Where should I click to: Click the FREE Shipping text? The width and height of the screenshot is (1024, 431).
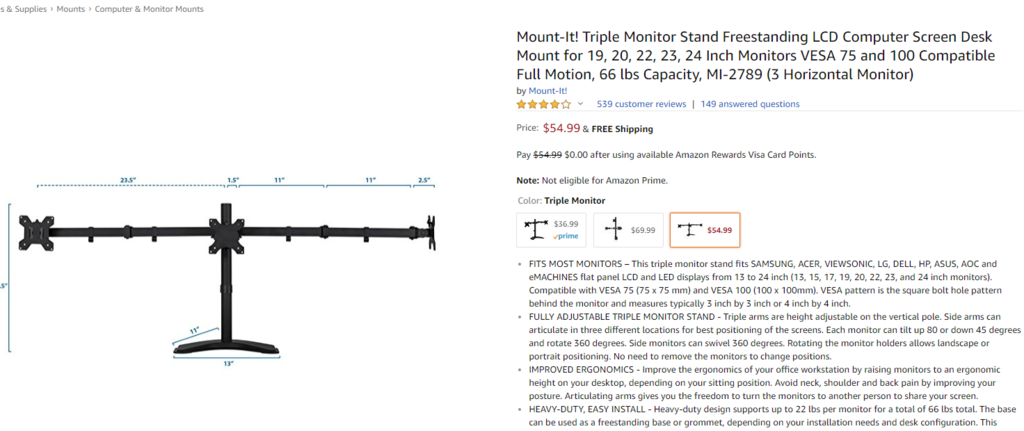(622, 129)
